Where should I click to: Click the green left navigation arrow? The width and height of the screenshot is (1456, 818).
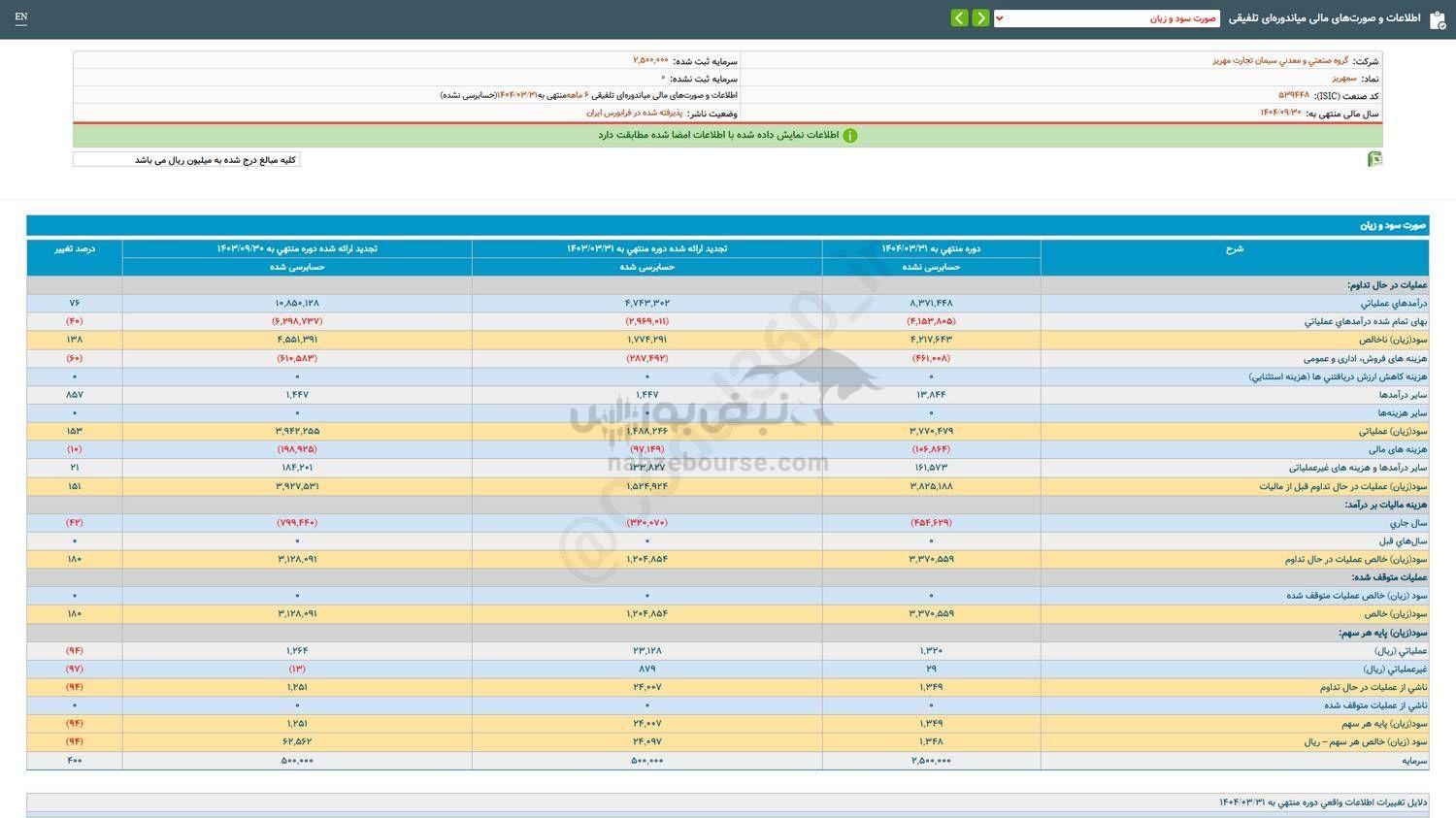coord(958,17)
